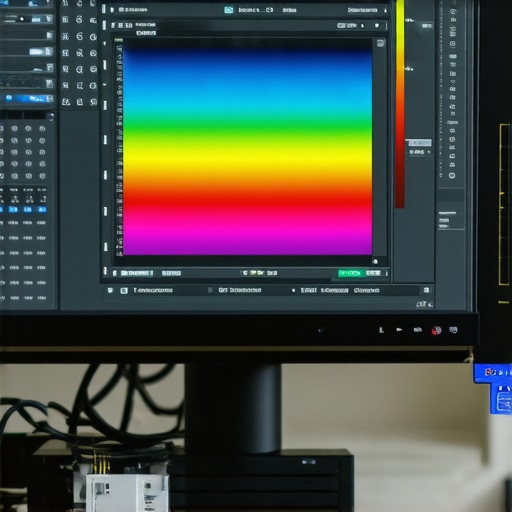Screen dimensions: 512x512
Task: Click the rainbow gradient canvas preview
Action: [x=247, y=151]
